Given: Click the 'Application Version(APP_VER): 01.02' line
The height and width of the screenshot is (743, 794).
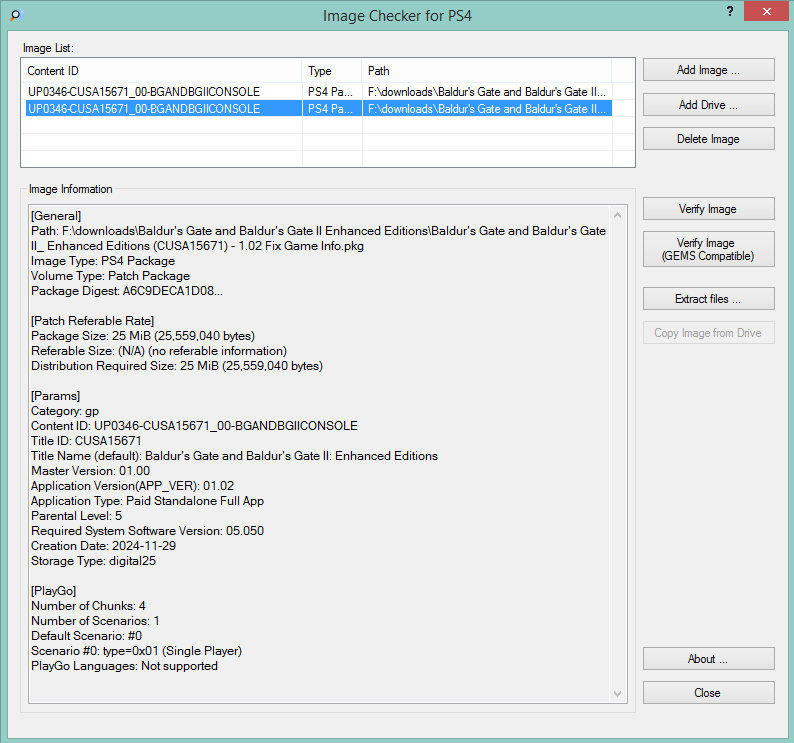Looking at the screenshot, I should 133,486.
